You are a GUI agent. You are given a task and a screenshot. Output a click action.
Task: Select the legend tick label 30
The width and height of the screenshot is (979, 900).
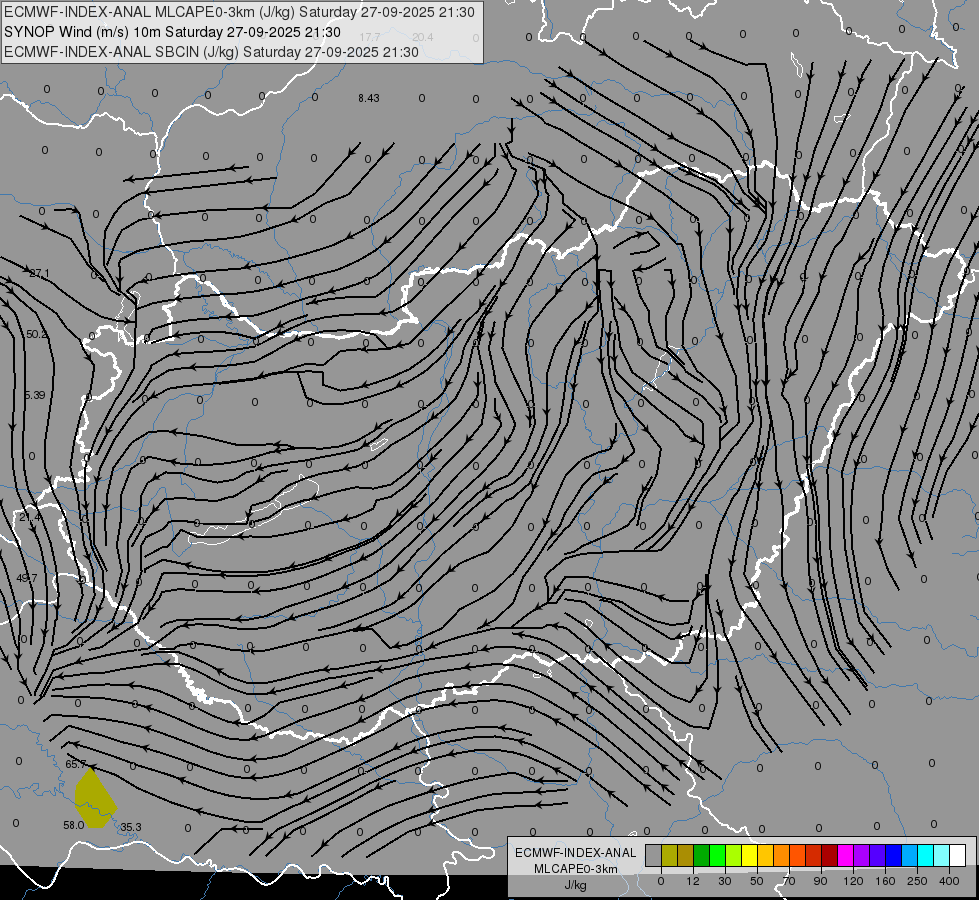[725, 882]
